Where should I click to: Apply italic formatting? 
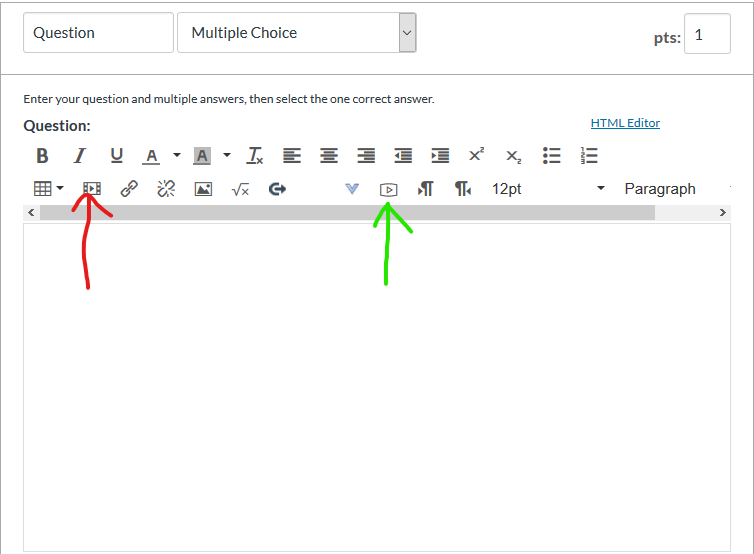point(80,156)
